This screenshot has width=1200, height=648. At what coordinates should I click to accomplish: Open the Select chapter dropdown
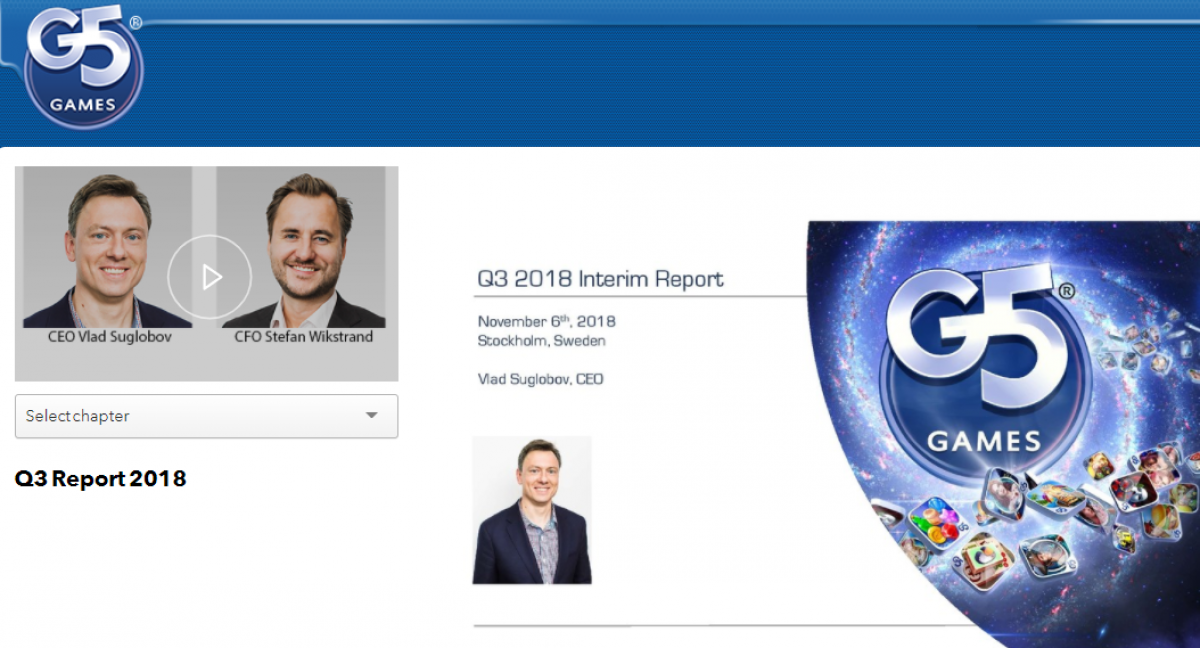206,416
